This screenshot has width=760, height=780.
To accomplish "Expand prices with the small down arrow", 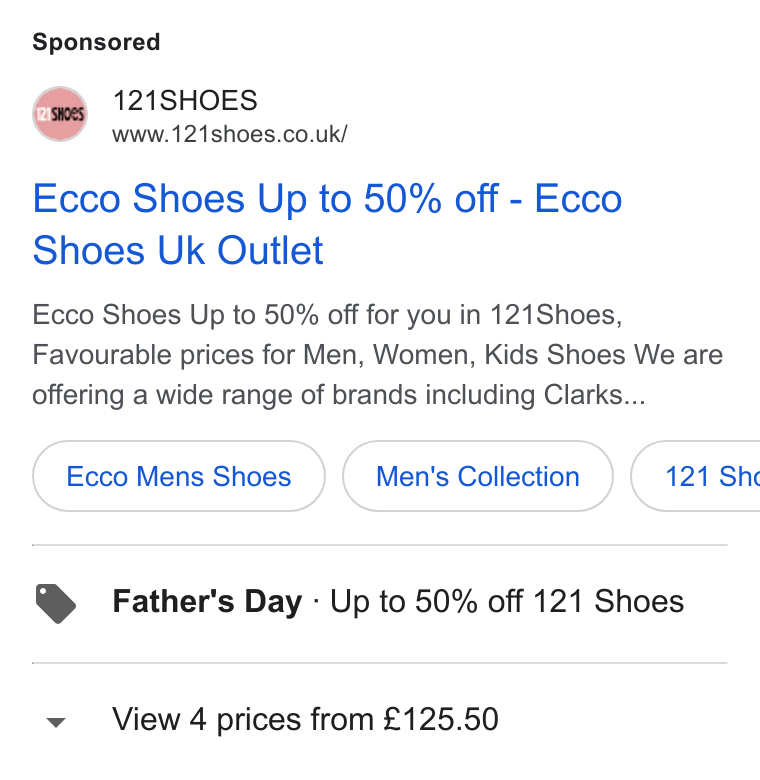I will [56, 722].
